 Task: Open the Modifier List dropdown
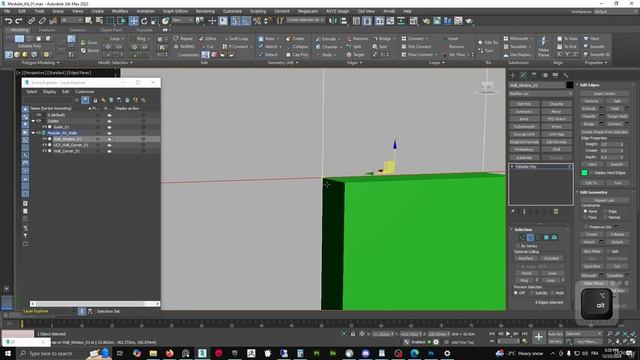(540, 93)
